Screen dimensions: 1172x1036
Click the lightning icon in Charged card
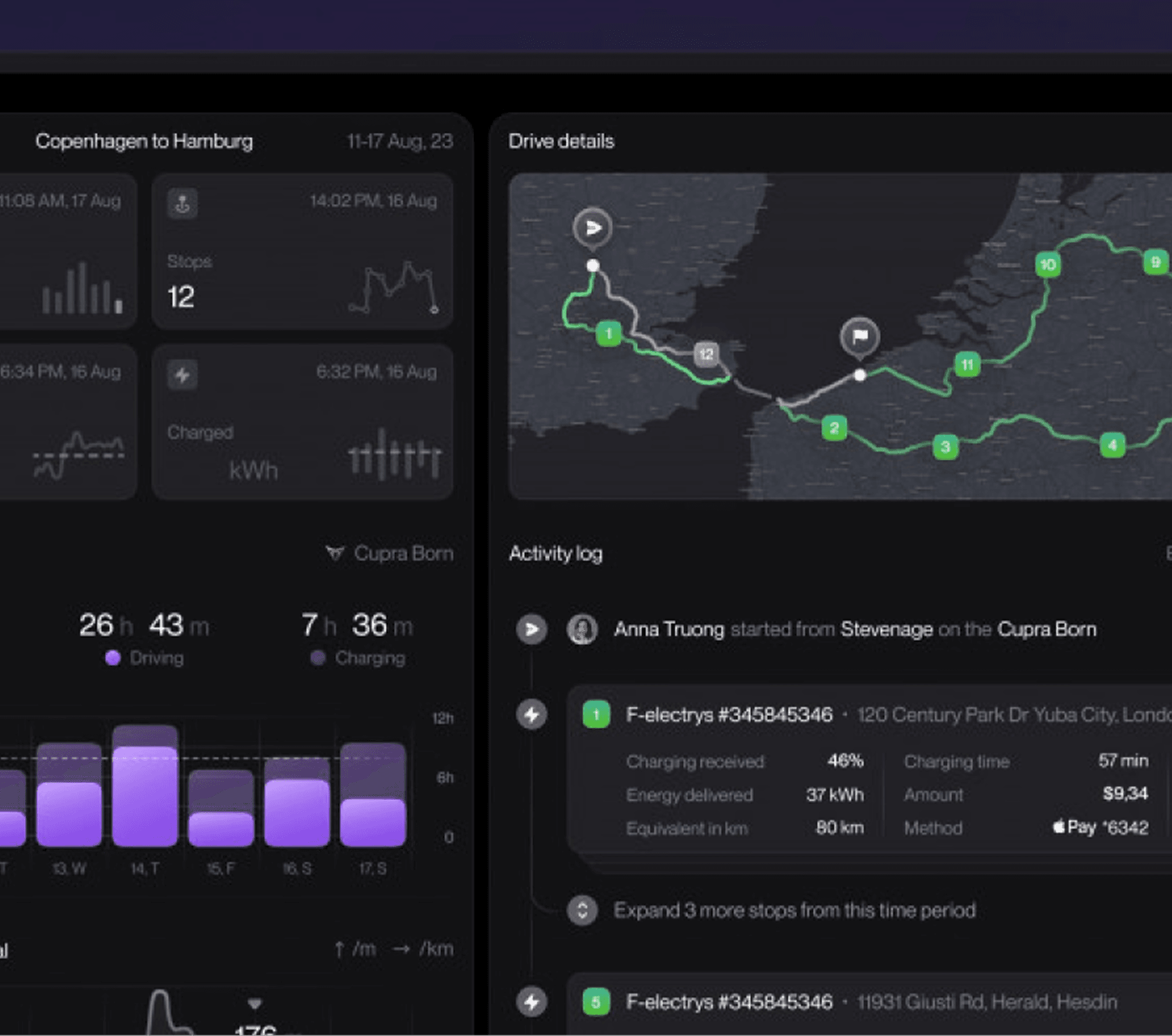(x=182, y=375)
